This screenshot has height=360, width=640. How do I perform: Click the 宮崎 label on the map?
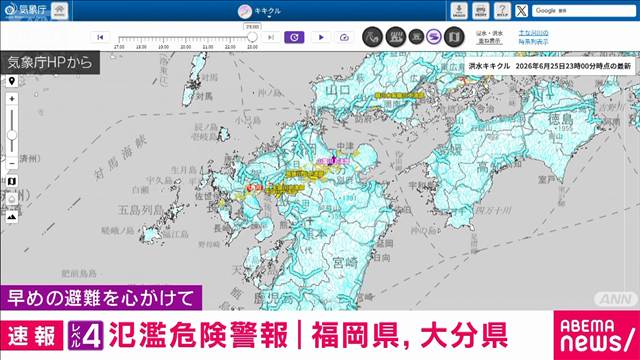click(x=345, y=262)
